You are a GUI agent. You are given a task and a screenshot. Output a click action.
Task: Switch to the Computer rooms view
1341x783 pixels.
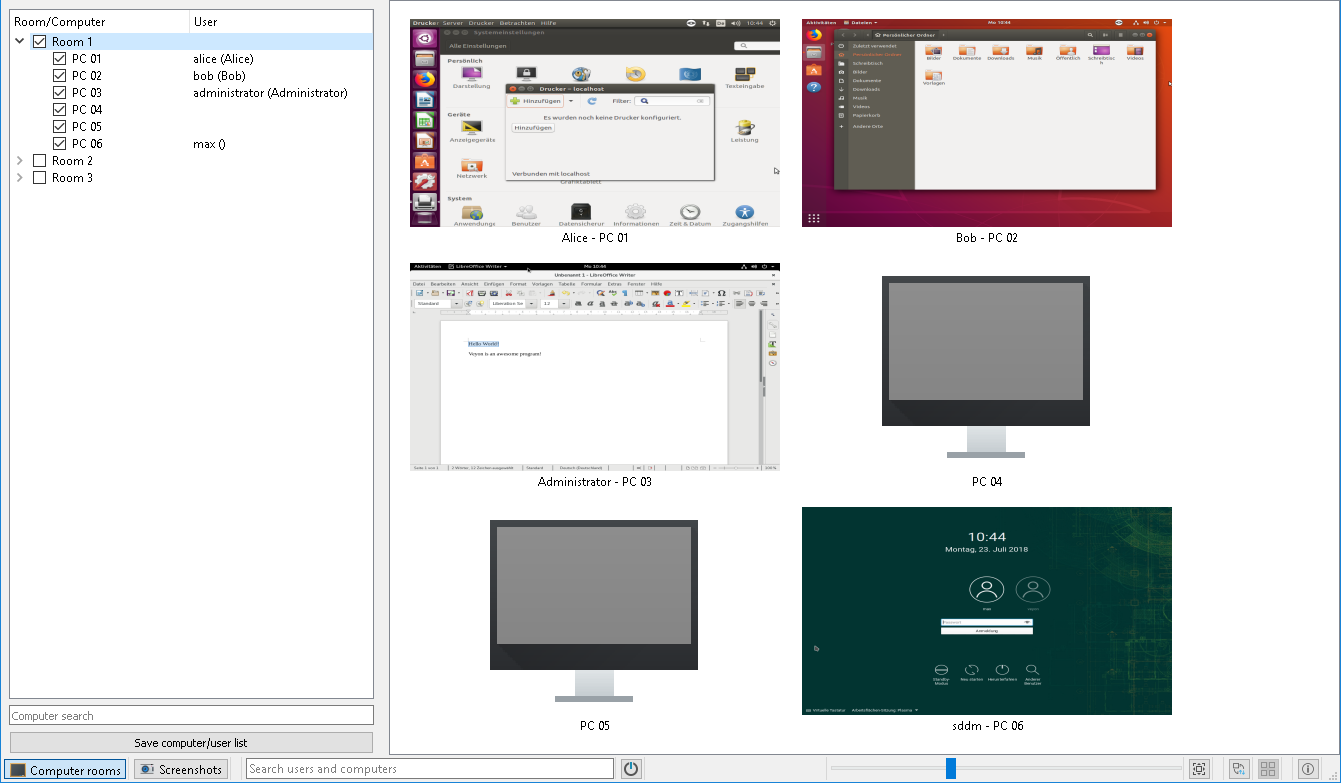(x=65, y=769)
